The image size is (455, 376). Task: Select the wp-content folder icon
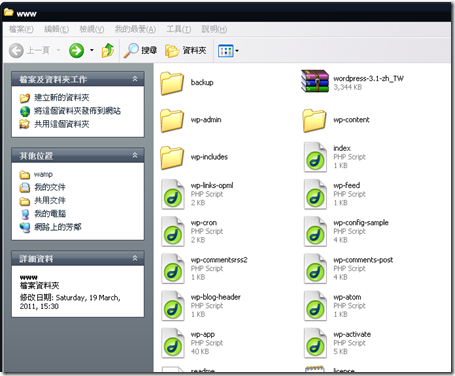[314, 120]
